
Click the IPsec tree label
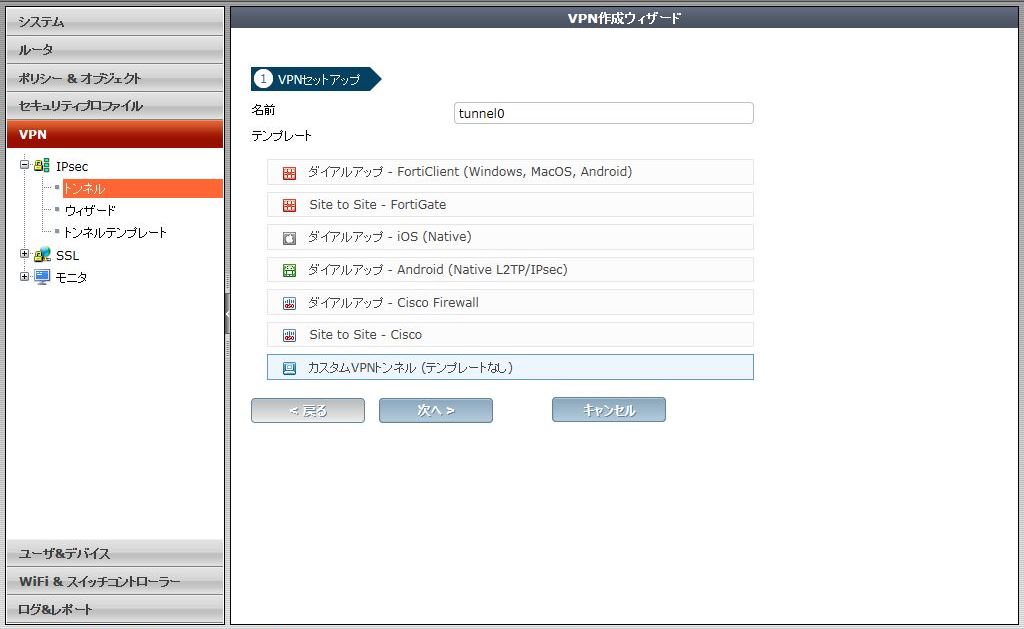(x=72, y=166)
